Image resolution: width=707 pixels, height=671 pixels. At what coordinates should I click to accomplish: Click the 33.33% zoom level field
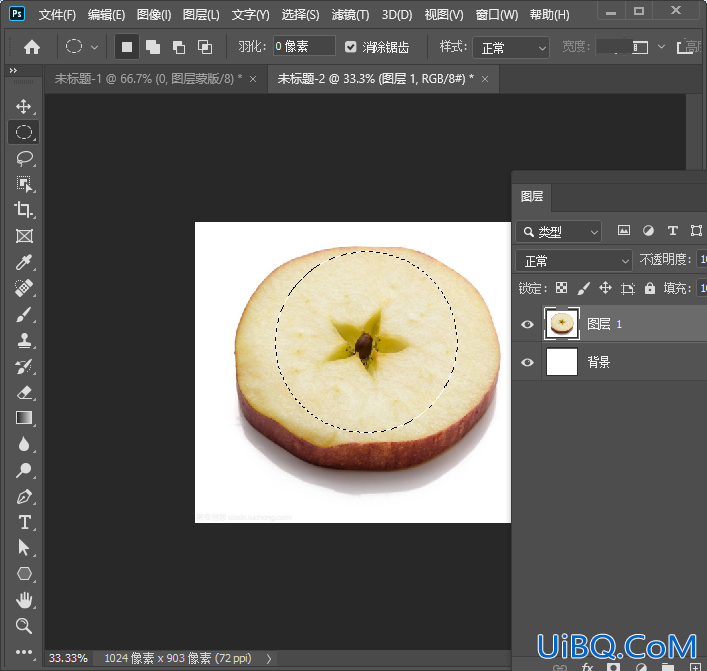pyautogui.click(x=68, y=658)
